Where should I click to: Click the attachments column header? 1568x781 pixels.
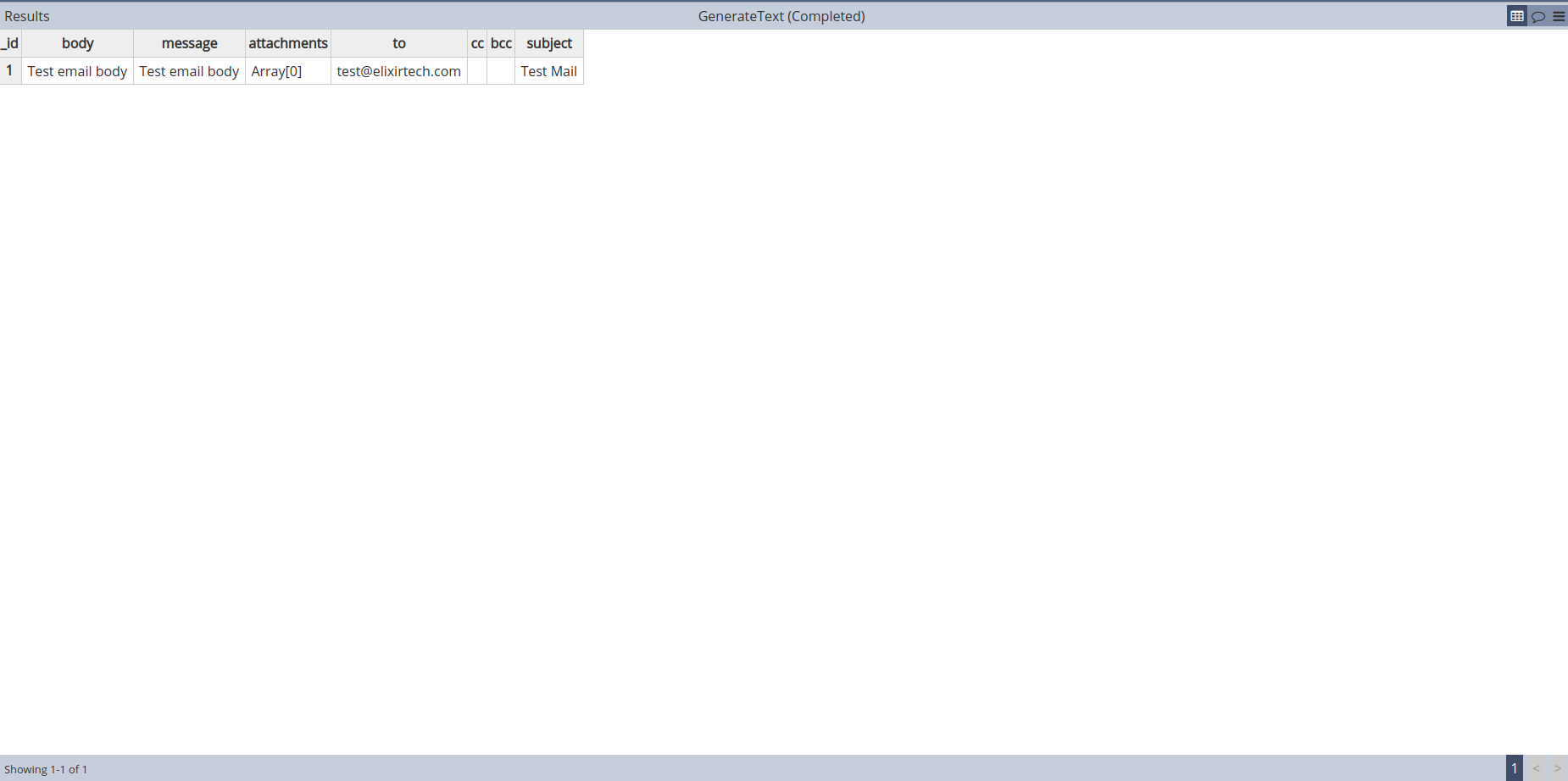coord(287,43)
